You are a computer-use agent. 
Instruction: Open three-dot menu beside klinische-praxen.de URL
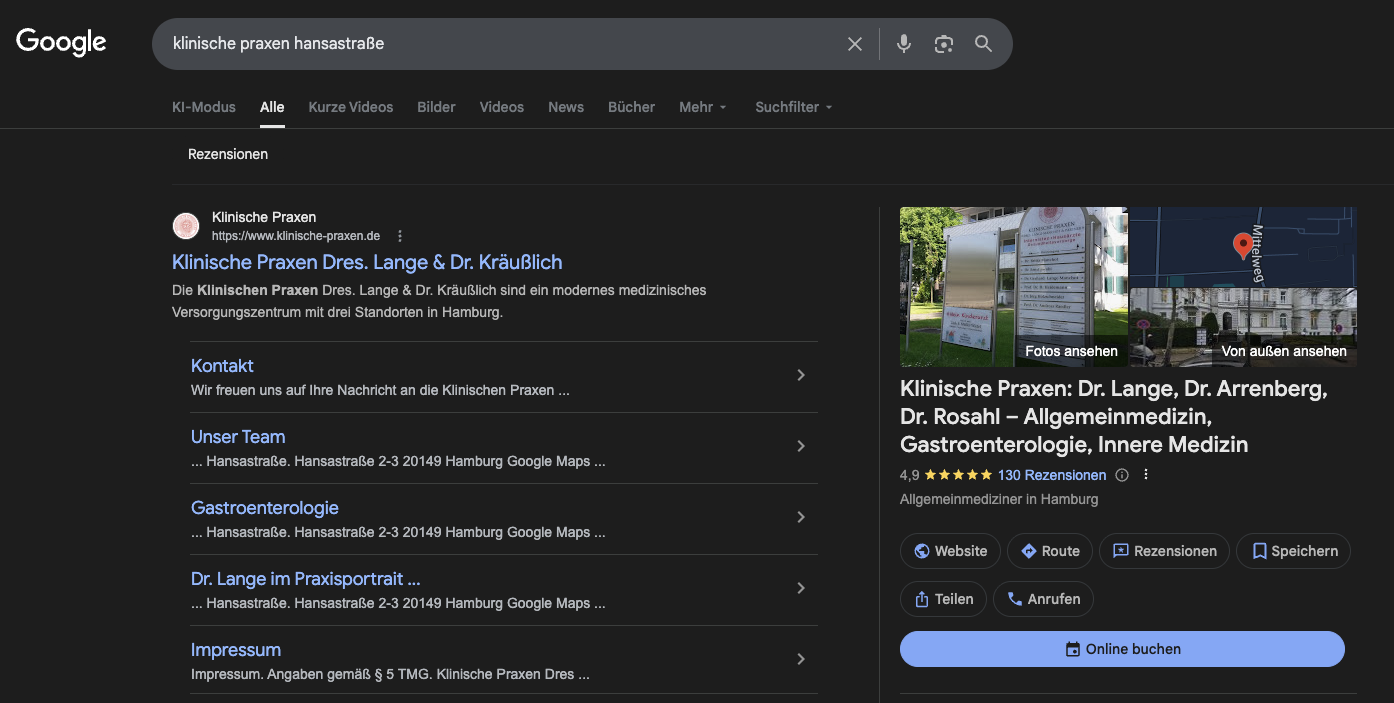click(x=400, y=236)
